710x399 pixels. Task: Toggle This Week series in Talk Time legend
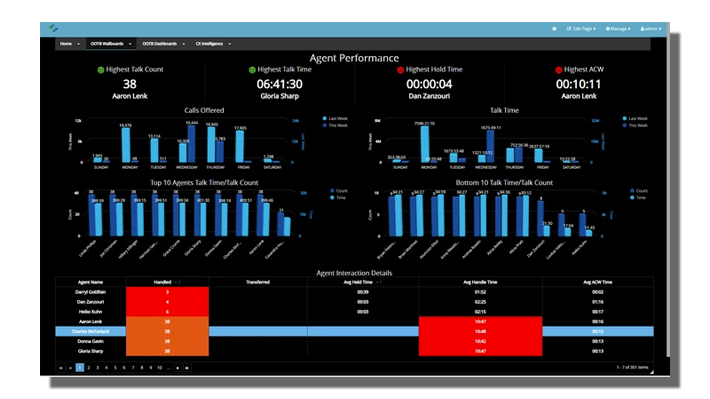point(635,125)
